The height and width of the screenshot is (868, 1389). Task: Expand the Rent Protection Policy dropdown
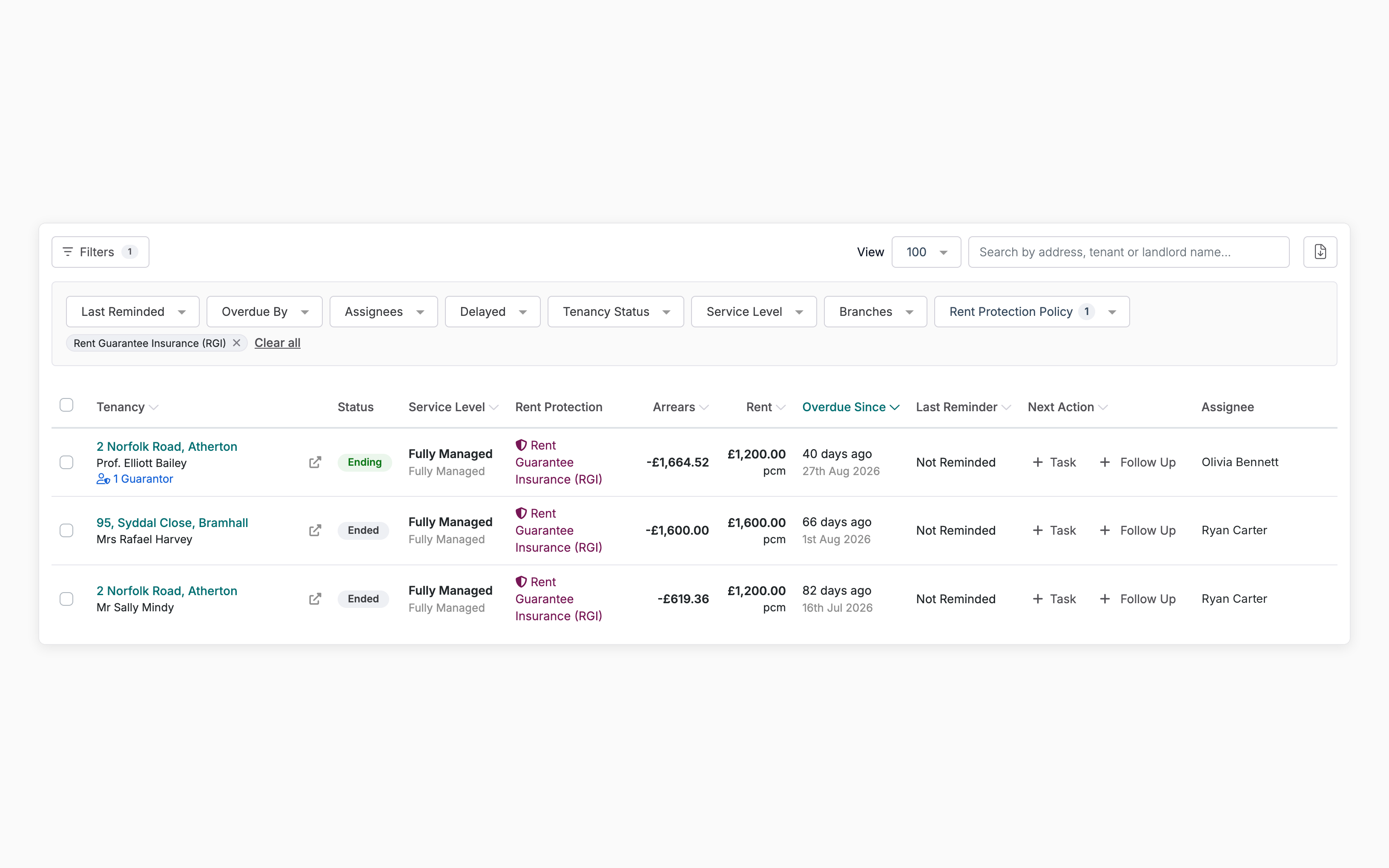pyautogui.click(x=1032, y=312)
